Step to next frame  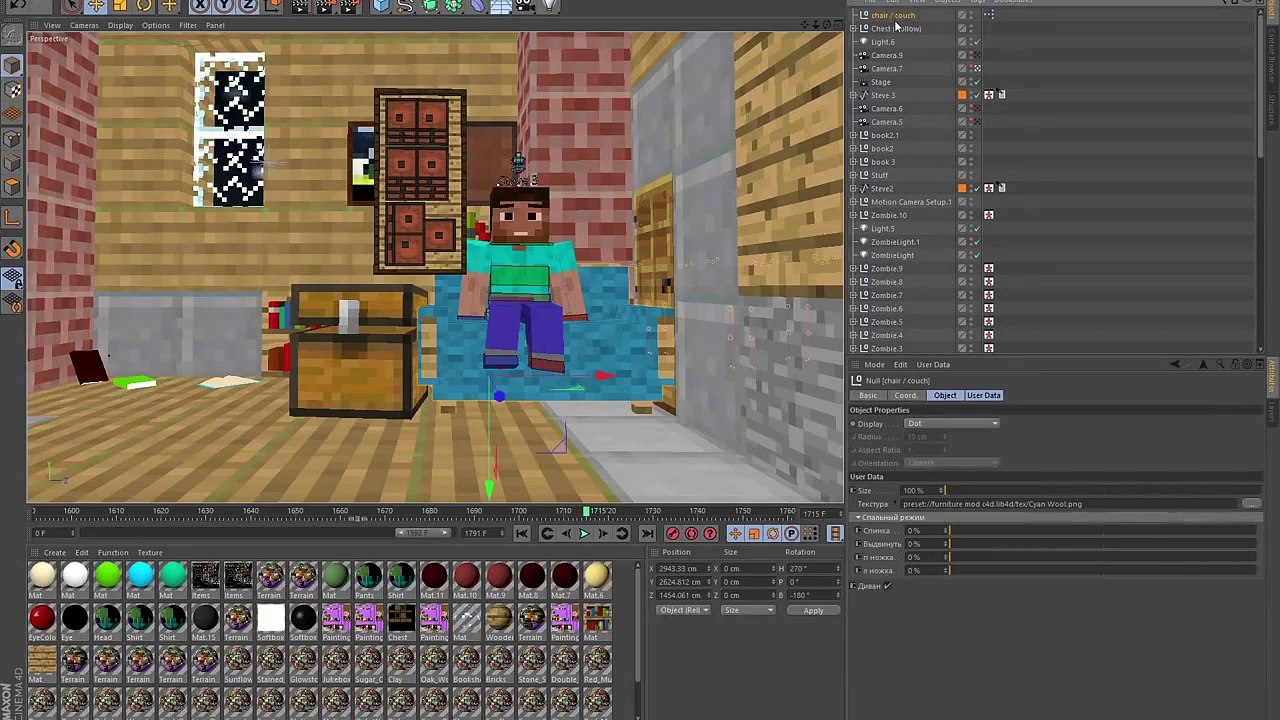point(602,534)
